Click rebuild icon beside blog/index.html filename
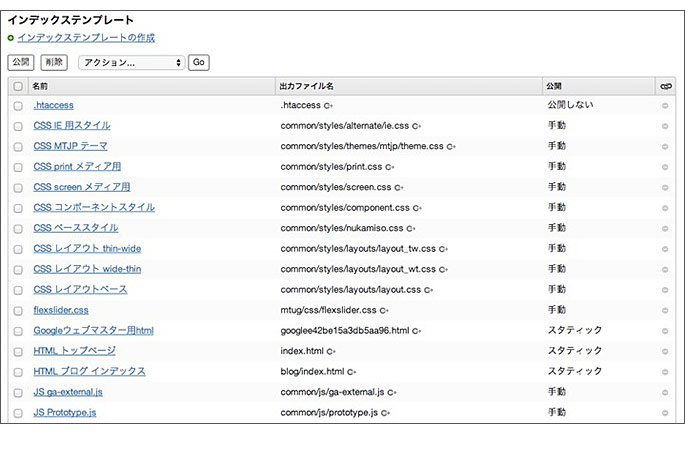This screenshot has height=460, width=685. click(352, 372)
